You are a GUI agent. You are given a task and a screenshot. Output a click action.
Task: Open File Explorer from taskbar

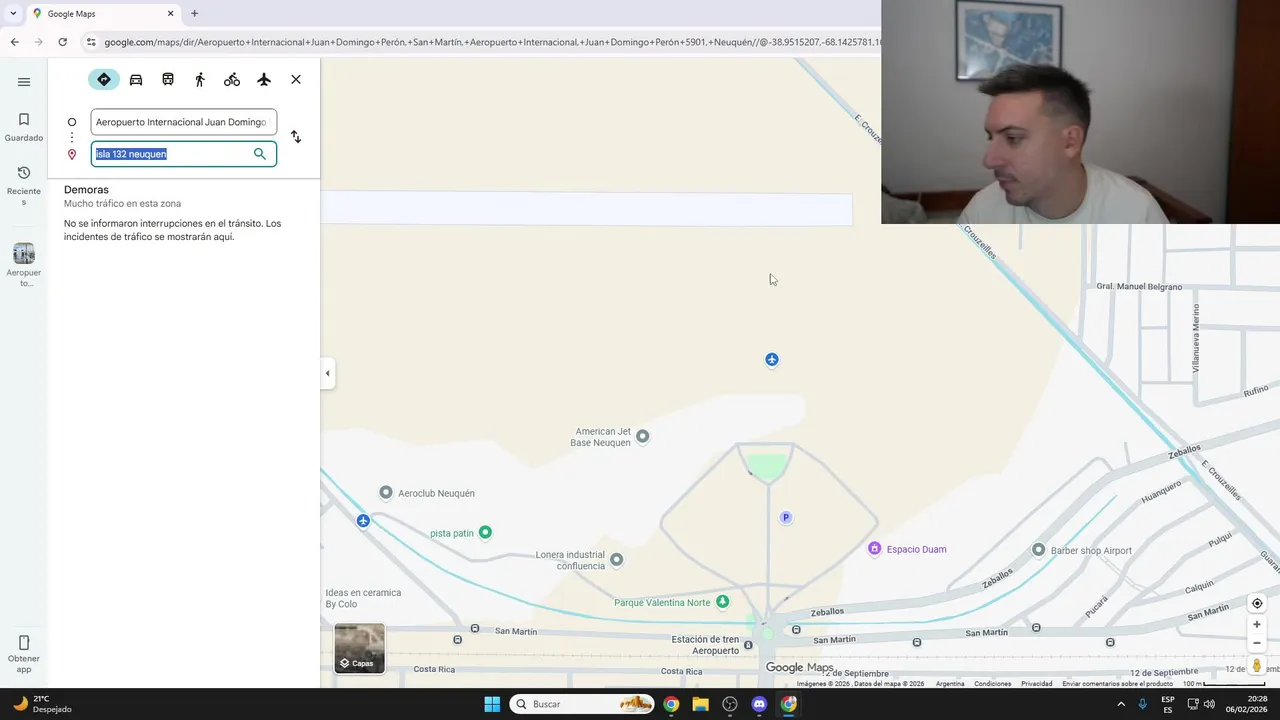click(x=700, y=704)
